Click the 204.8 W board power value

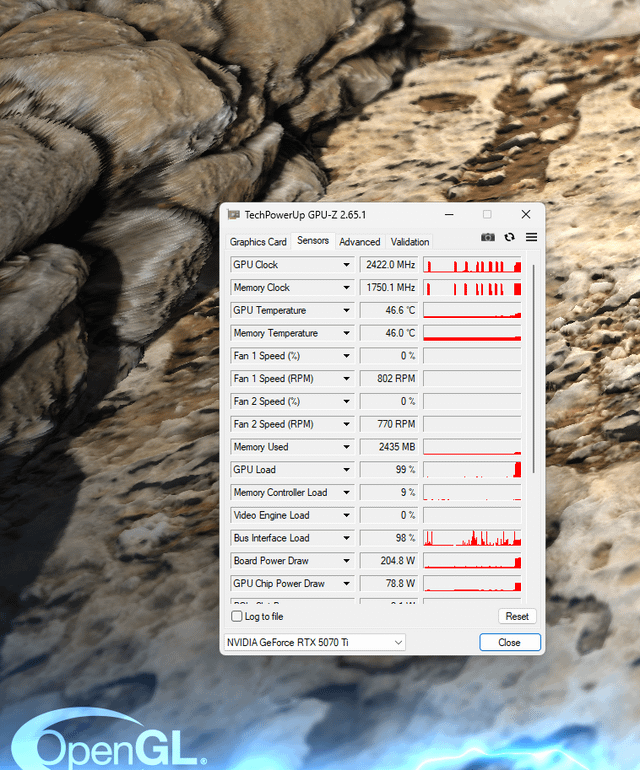coord(389,561)
